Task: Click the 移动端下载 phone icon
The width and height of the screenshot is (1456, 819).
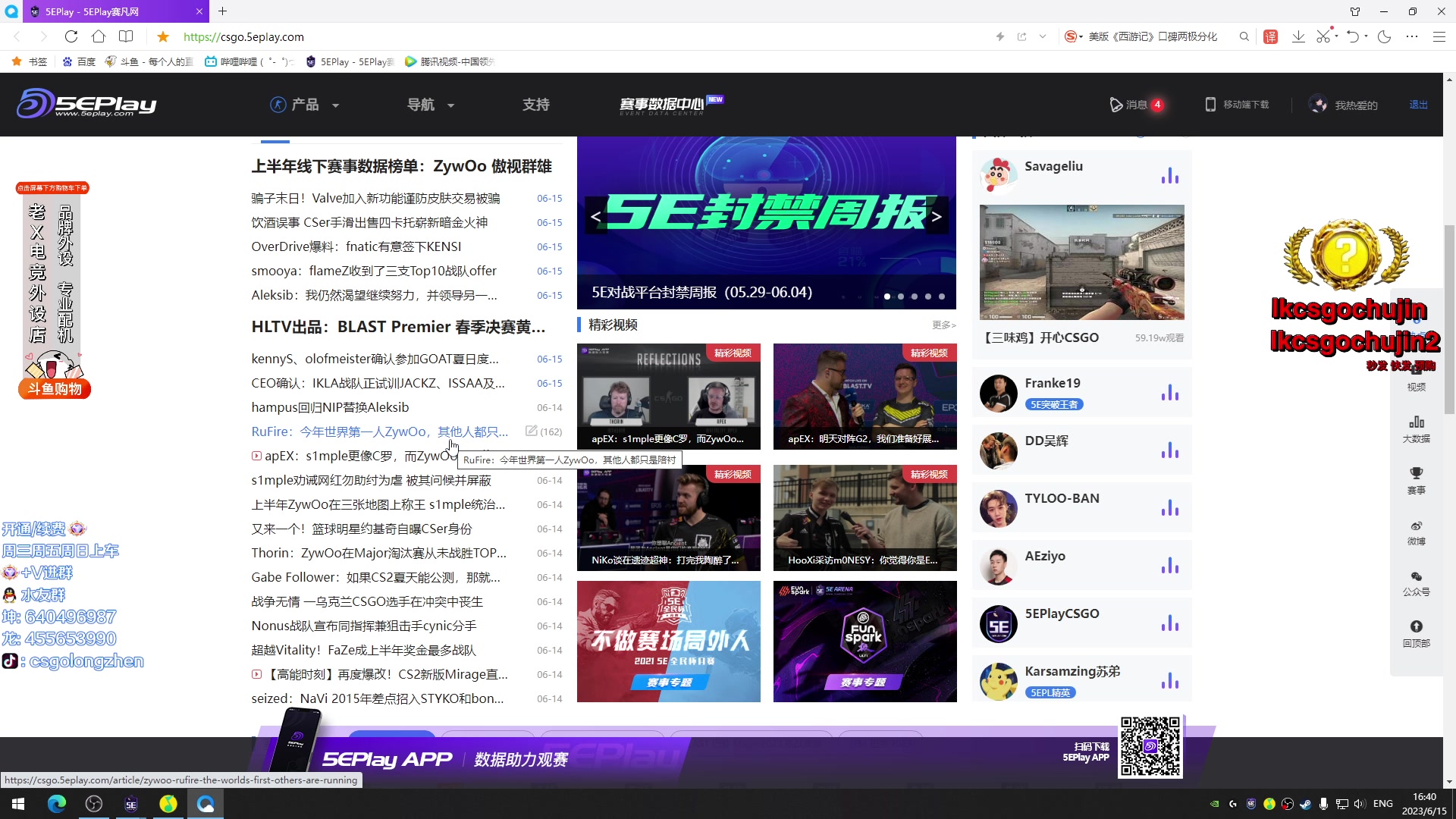Action: click(1210, 105)
